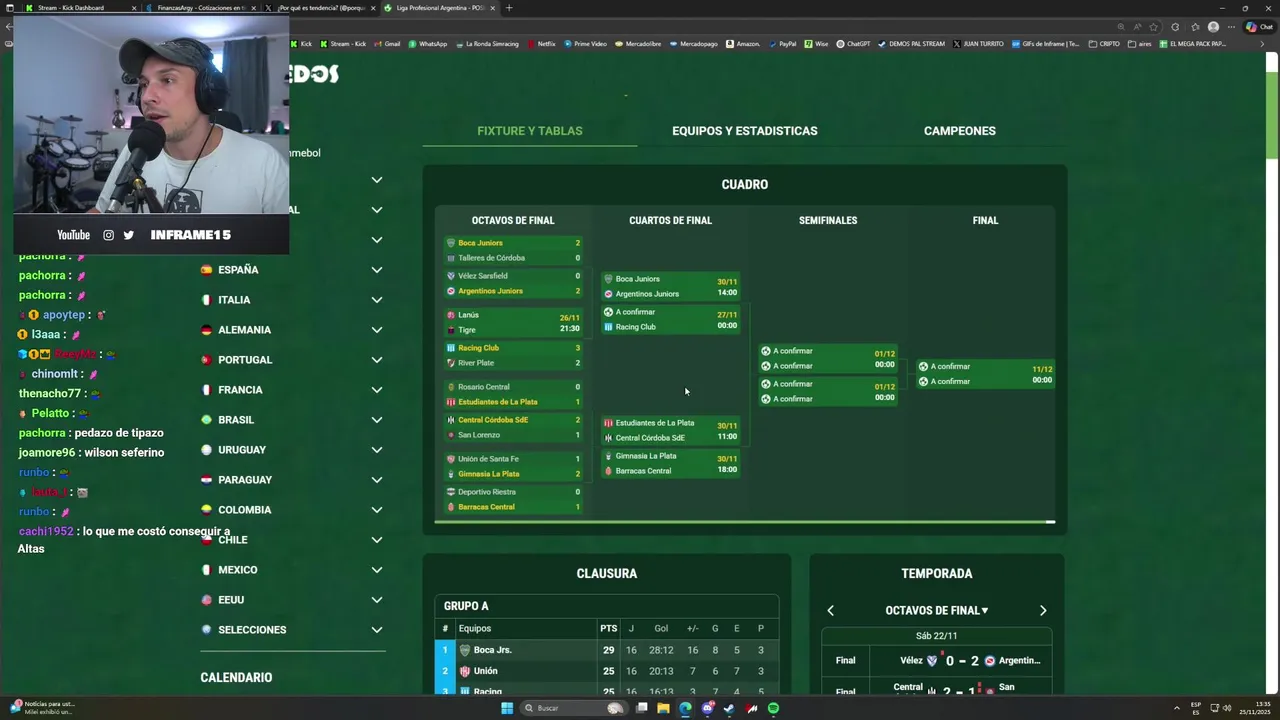Go to next round in Temporada
1280x720 pixels.
(1043, 610)
